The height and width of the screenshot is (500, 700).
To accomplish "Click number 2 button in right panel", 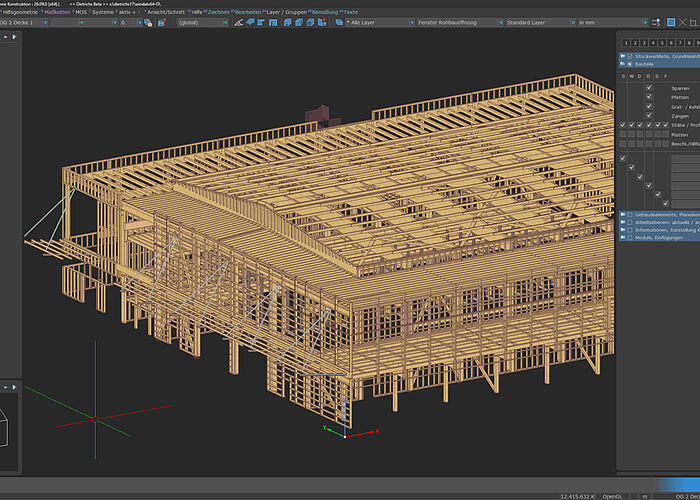I will point(635,43).
